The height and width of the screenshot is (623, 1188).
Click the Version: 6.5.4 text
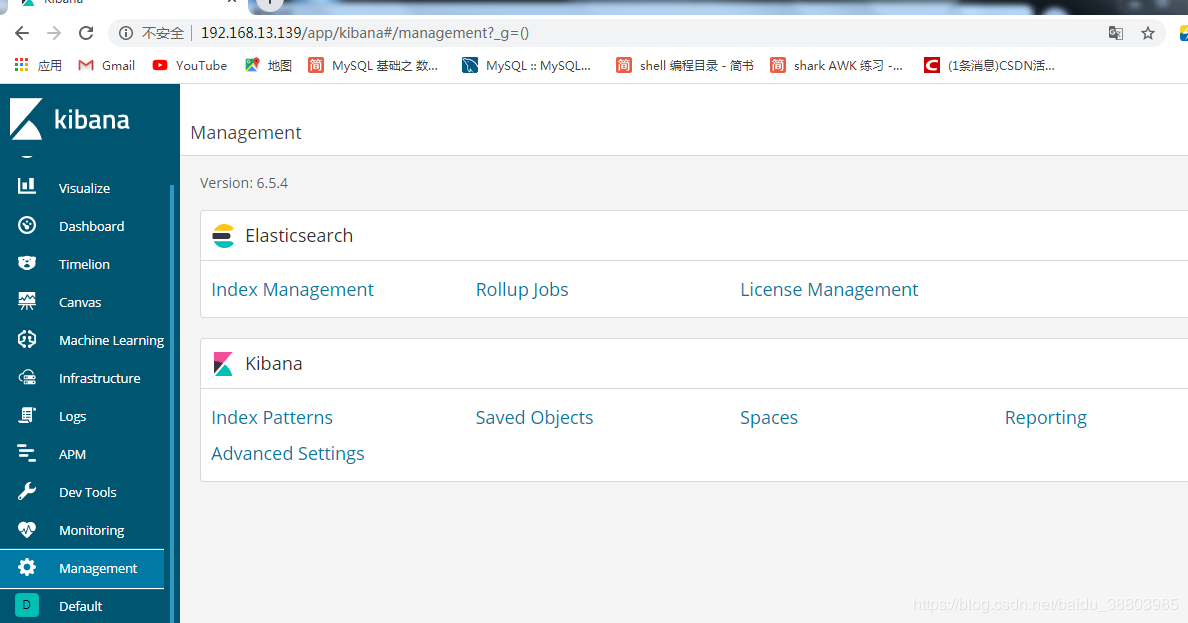click(244, 183)
